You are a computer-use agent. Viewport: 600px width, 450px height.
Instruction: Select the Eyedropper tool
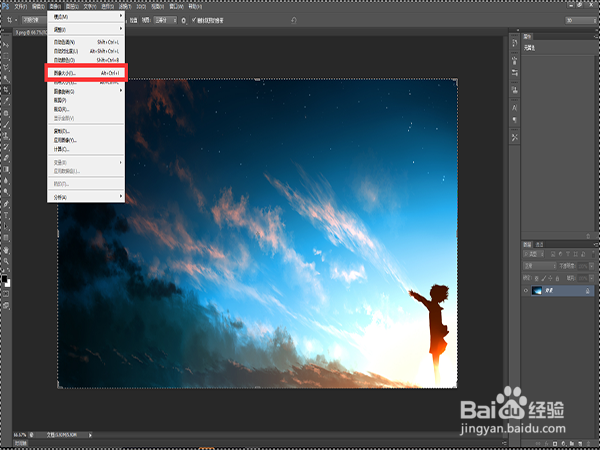pyautogui.click(x=6, y=102)
